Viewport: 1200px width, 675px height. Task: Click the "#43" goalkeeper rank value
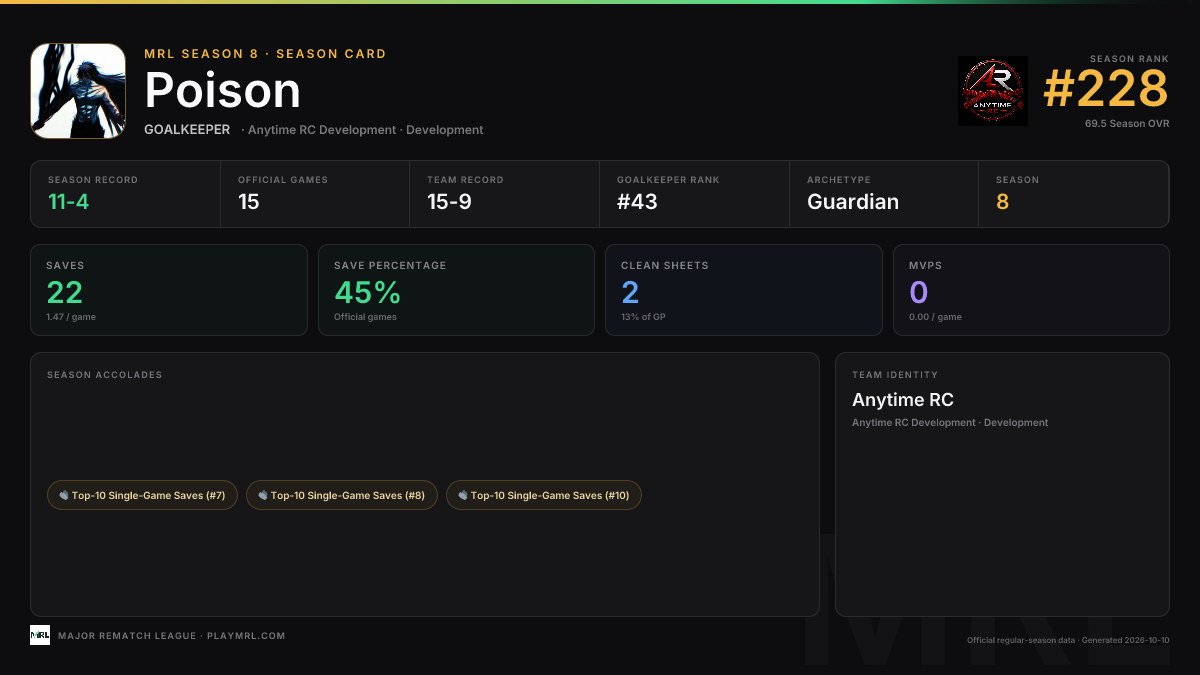coord(637,202)
